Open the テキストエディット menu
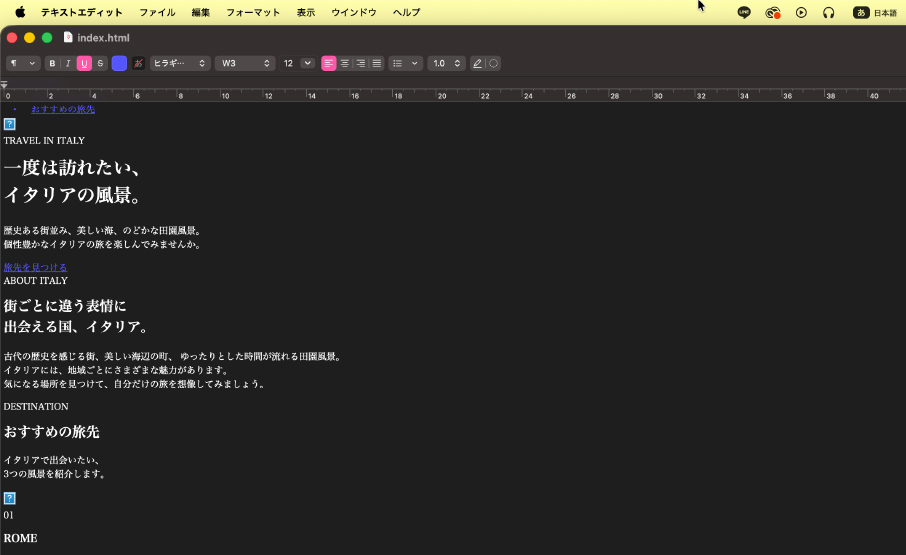906x555 pixels. [81, 12]
